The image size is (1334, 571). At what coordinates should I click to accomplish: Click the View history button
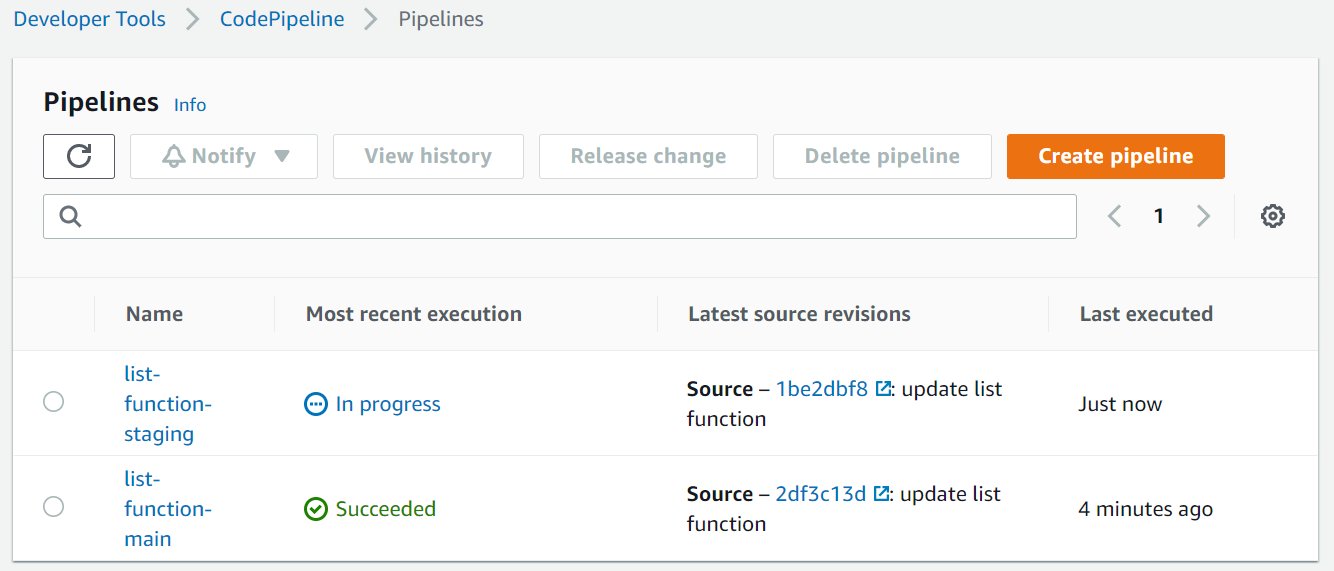point(428,156)
